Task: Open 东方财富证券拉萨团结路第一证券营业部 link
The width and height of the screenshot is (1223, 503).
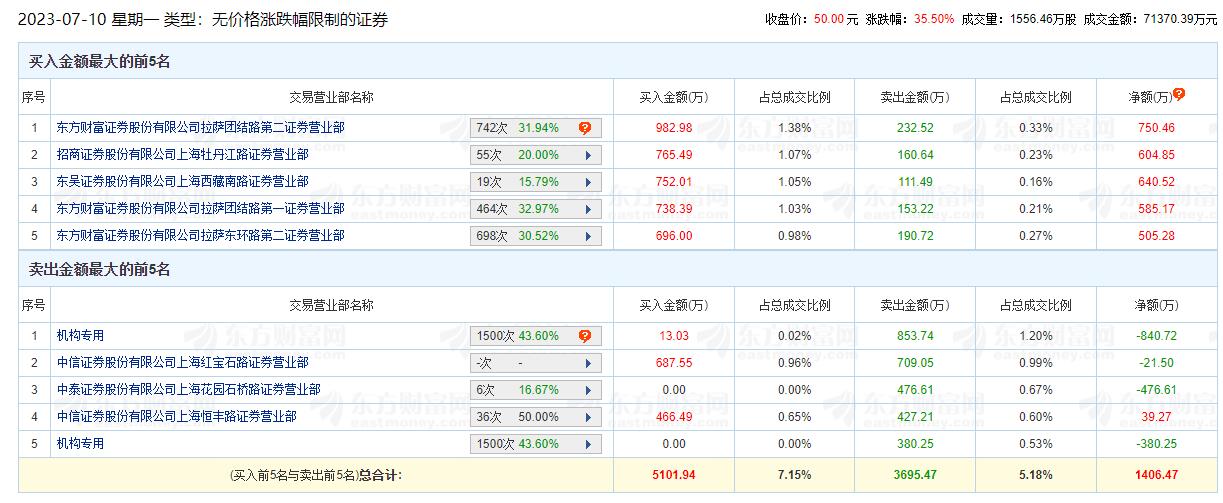Action: (201, 209)
